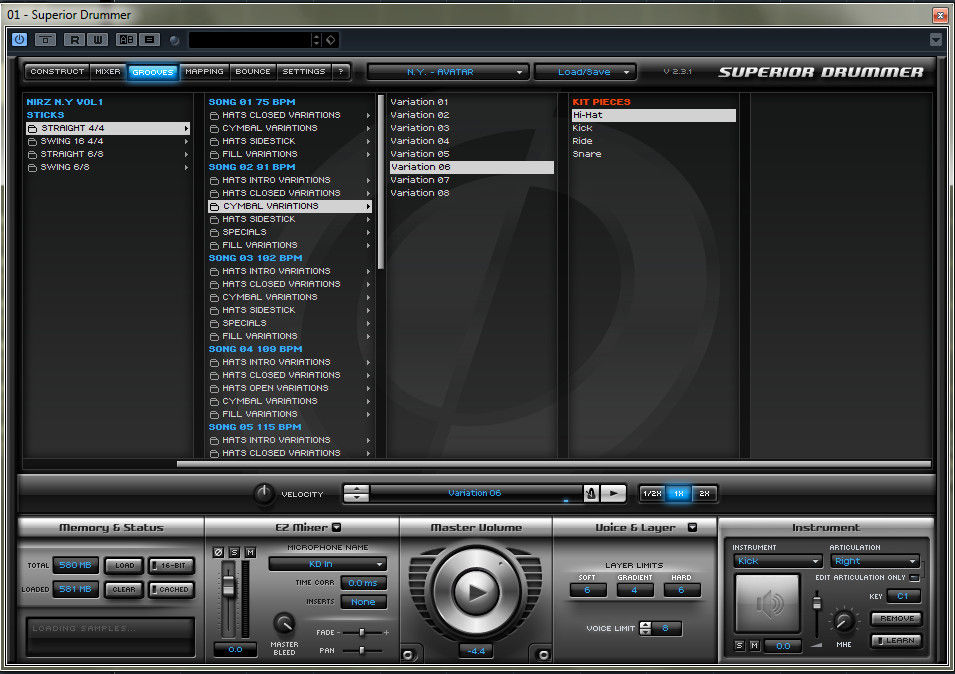This screenshot has height=674, width=955.
Task: Enable the W write automation button
Action: click(97, 40)
